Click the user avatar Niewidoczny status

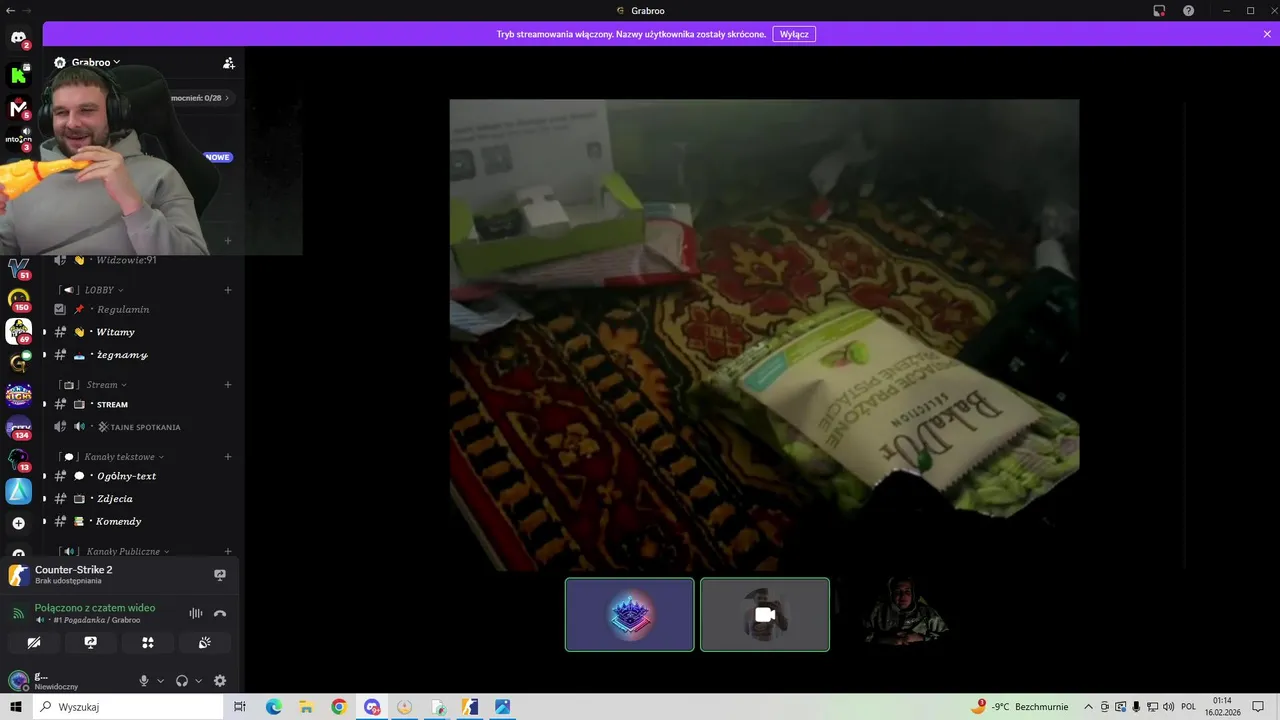tap(18, 681)
